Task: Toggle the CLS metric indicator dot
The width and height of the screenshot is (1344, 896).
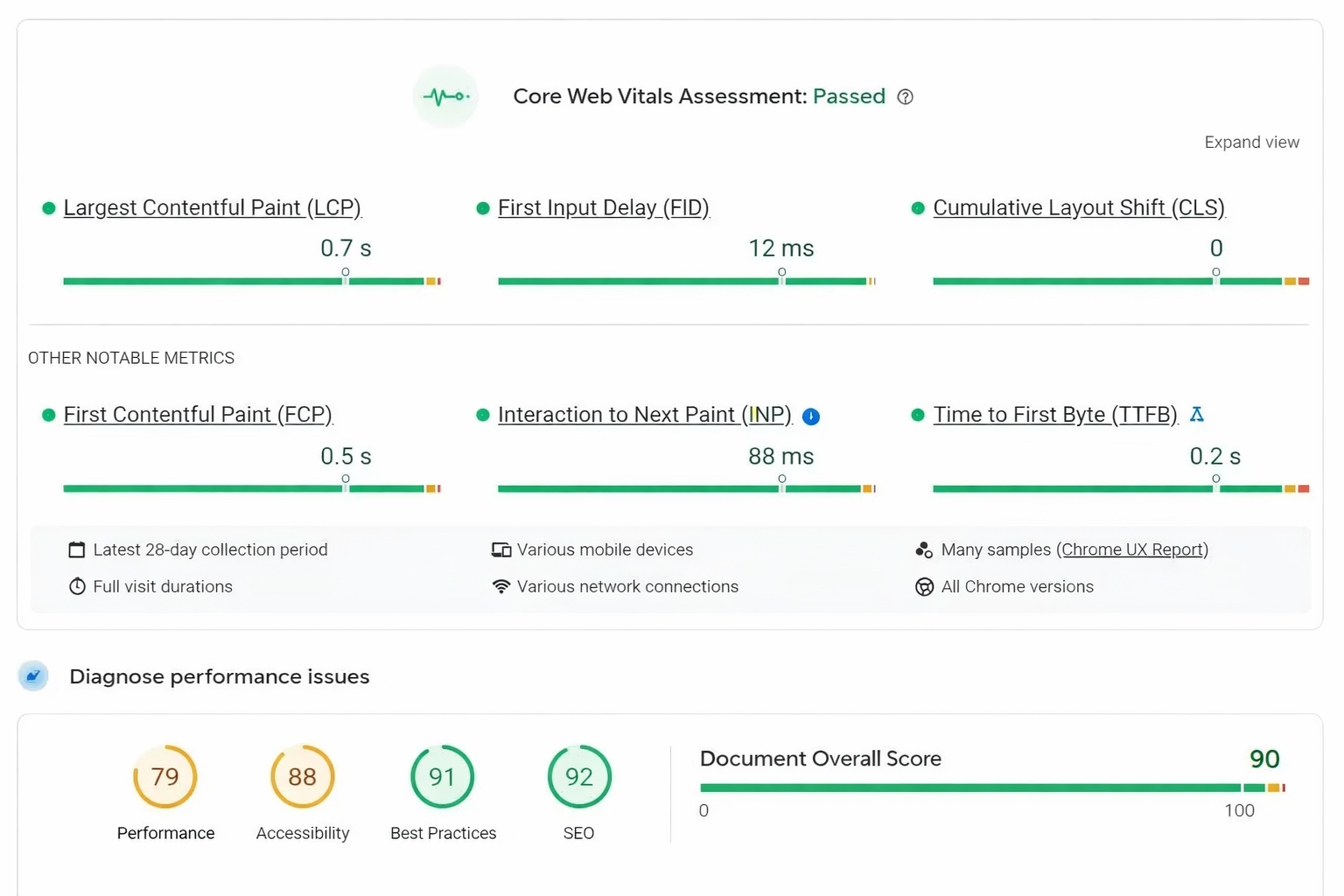Action: [x=918, y=207]
